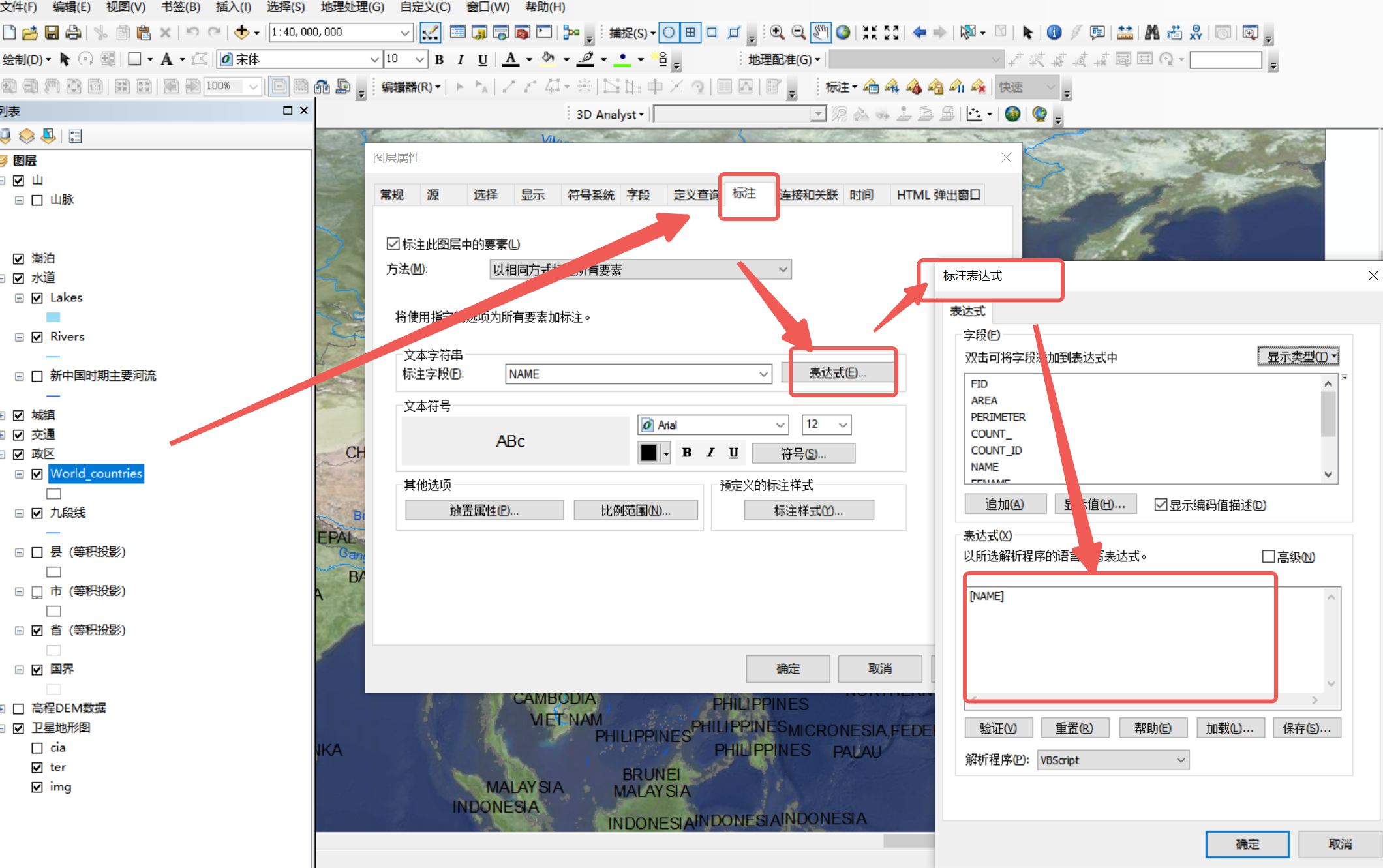
Task: Open the label field NAME dropdown
Action: [x=763, y=374]
